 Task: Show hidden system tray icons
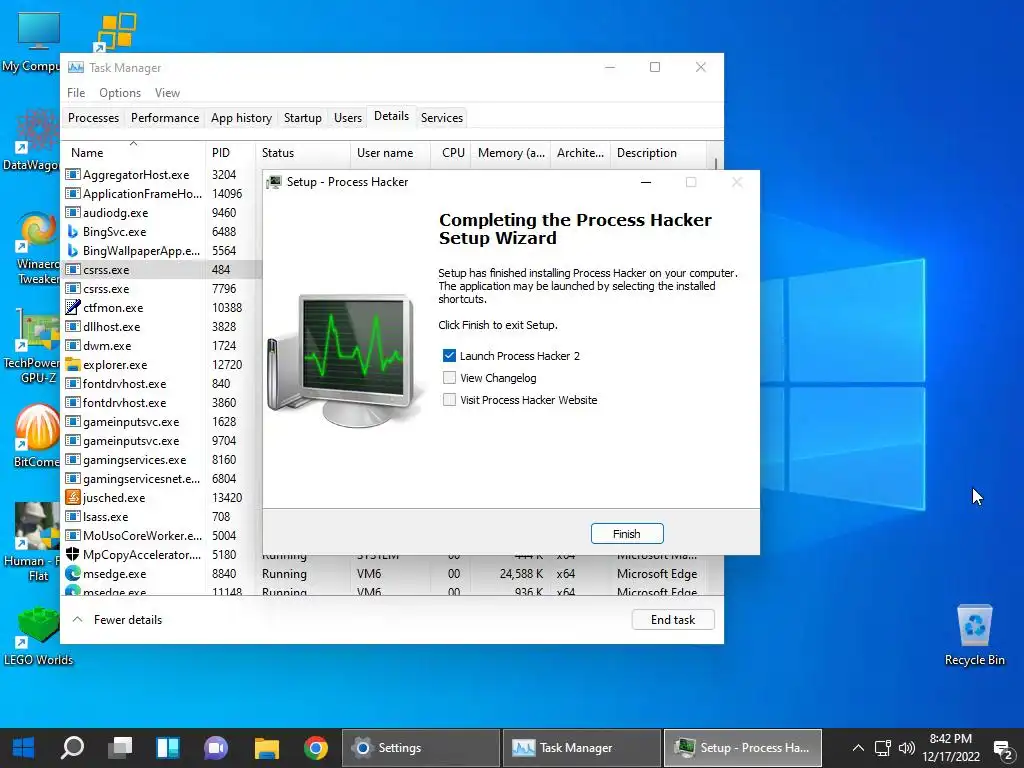click(858, 748)
